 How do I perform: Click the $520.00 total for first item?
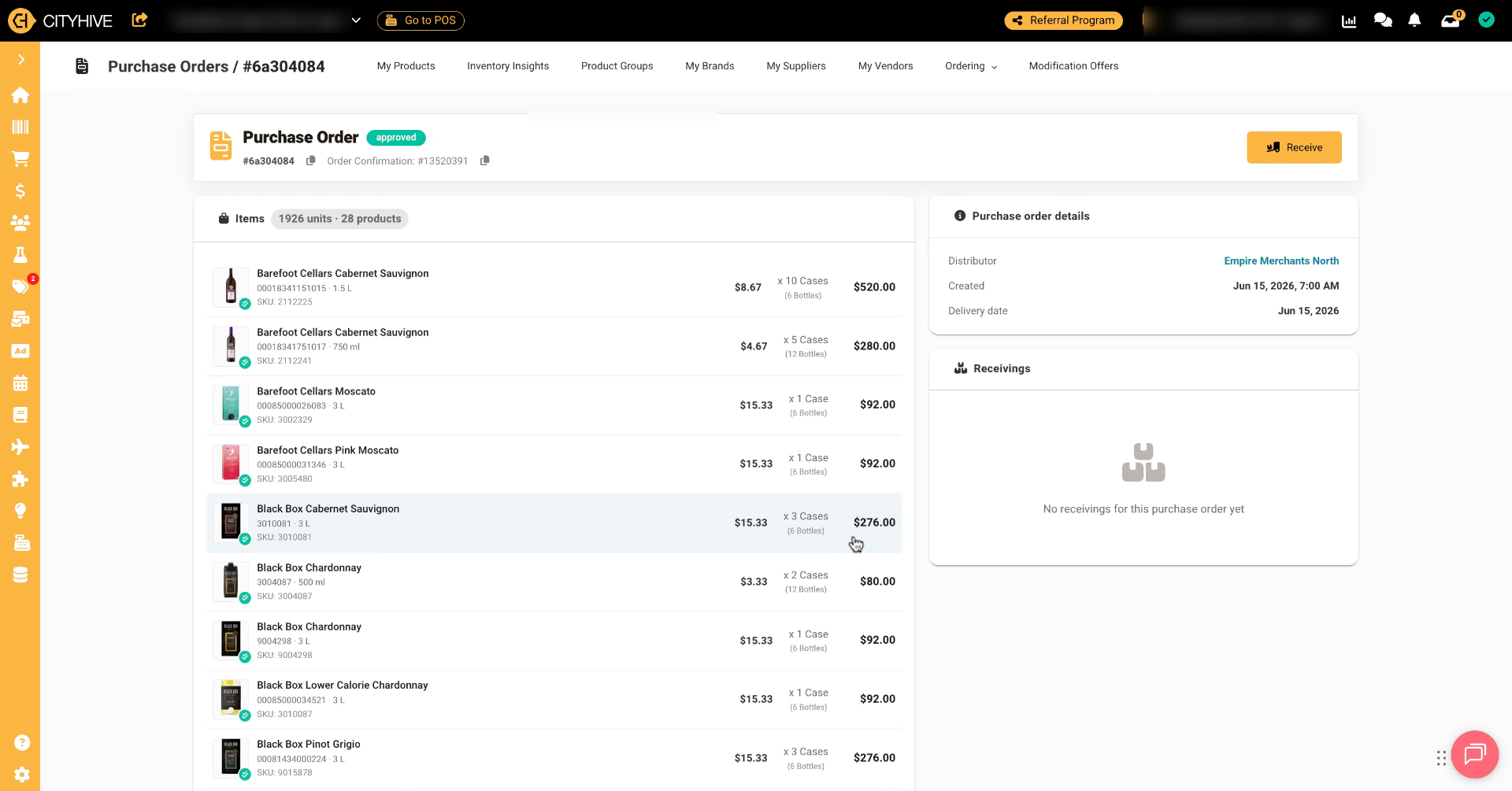pyautogui.click(x=874, y=287)
